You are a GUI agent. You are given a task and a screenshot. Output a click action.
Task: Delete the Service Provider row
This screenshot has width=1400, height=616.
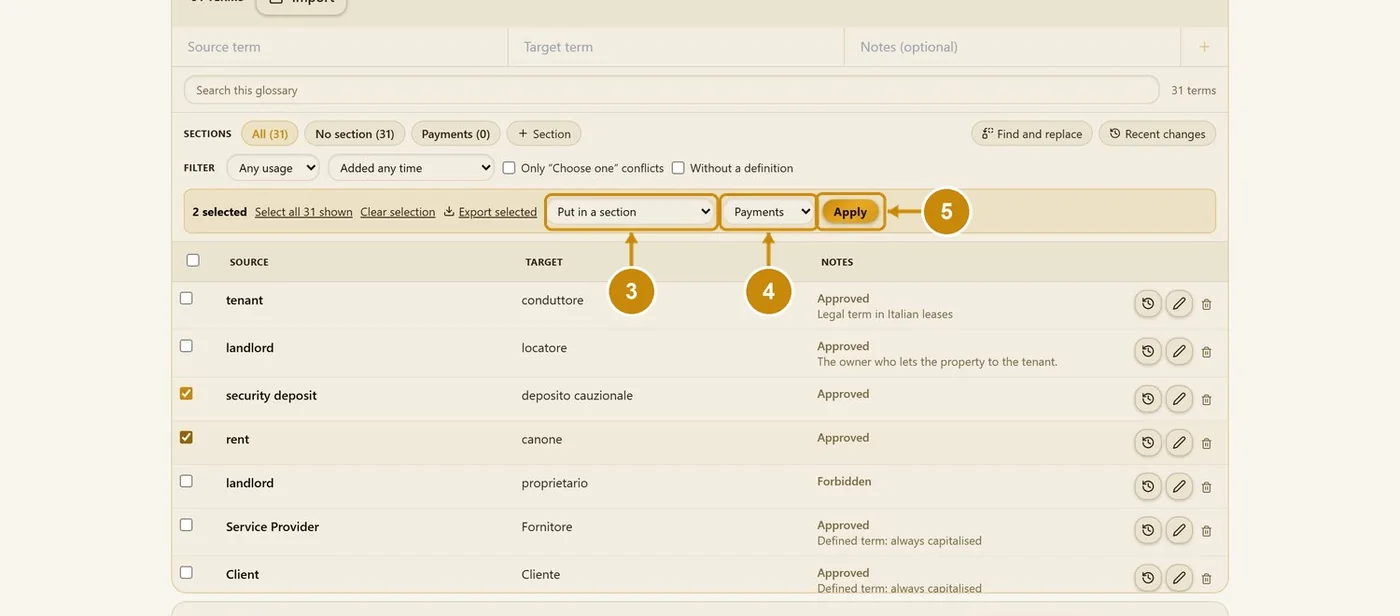point(1206,531)
